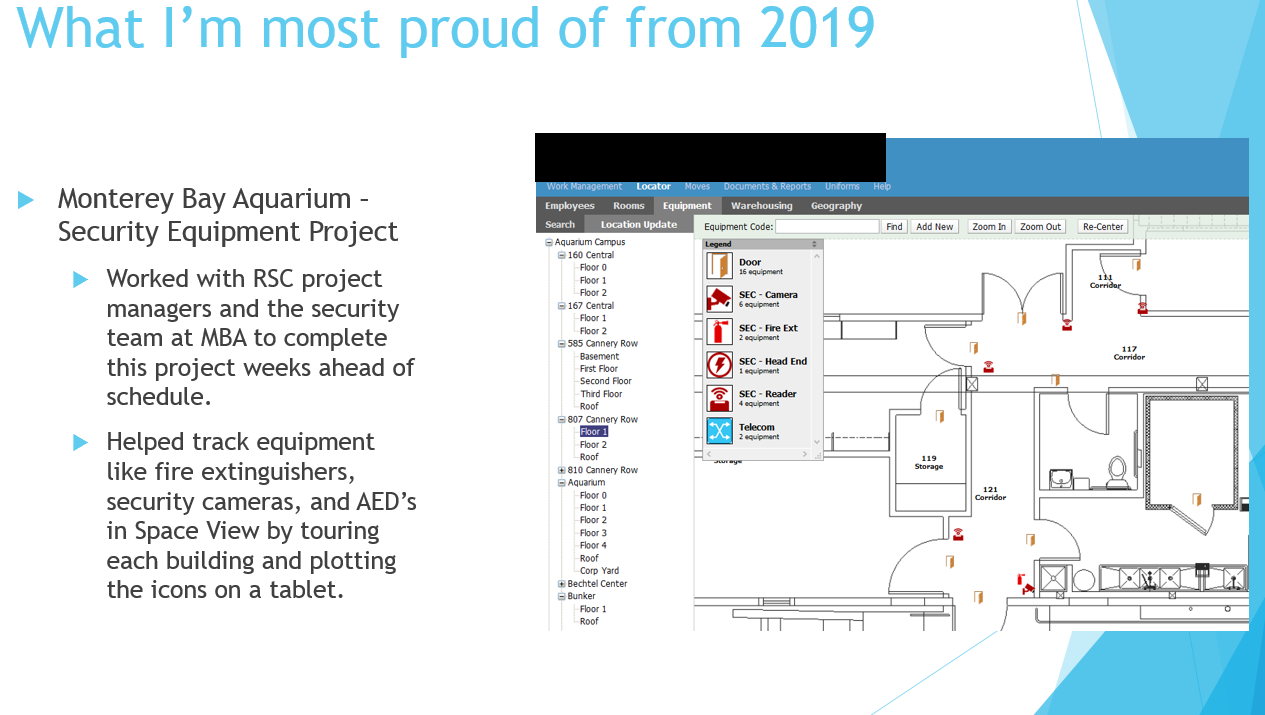Click the door icon inside the hatched-wall room

tap(1195, 499)
